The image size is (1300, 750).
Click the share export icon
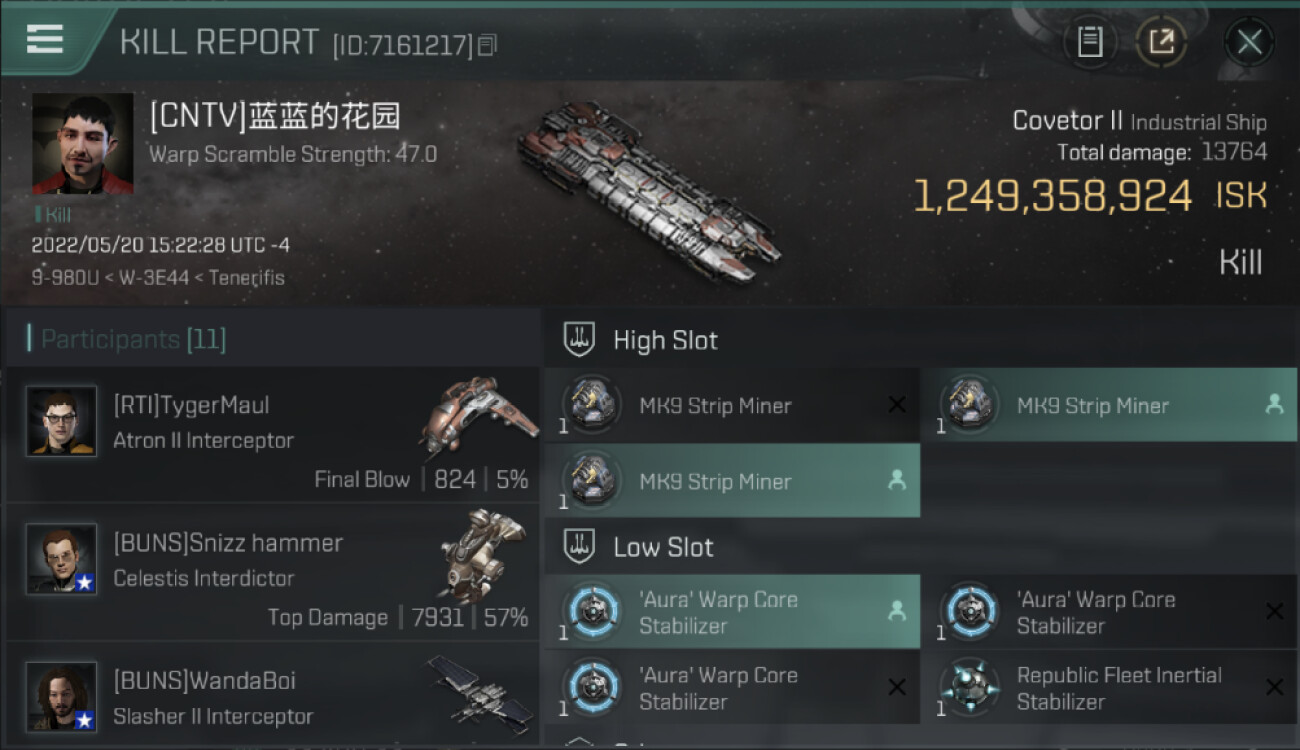(1161, 41)
